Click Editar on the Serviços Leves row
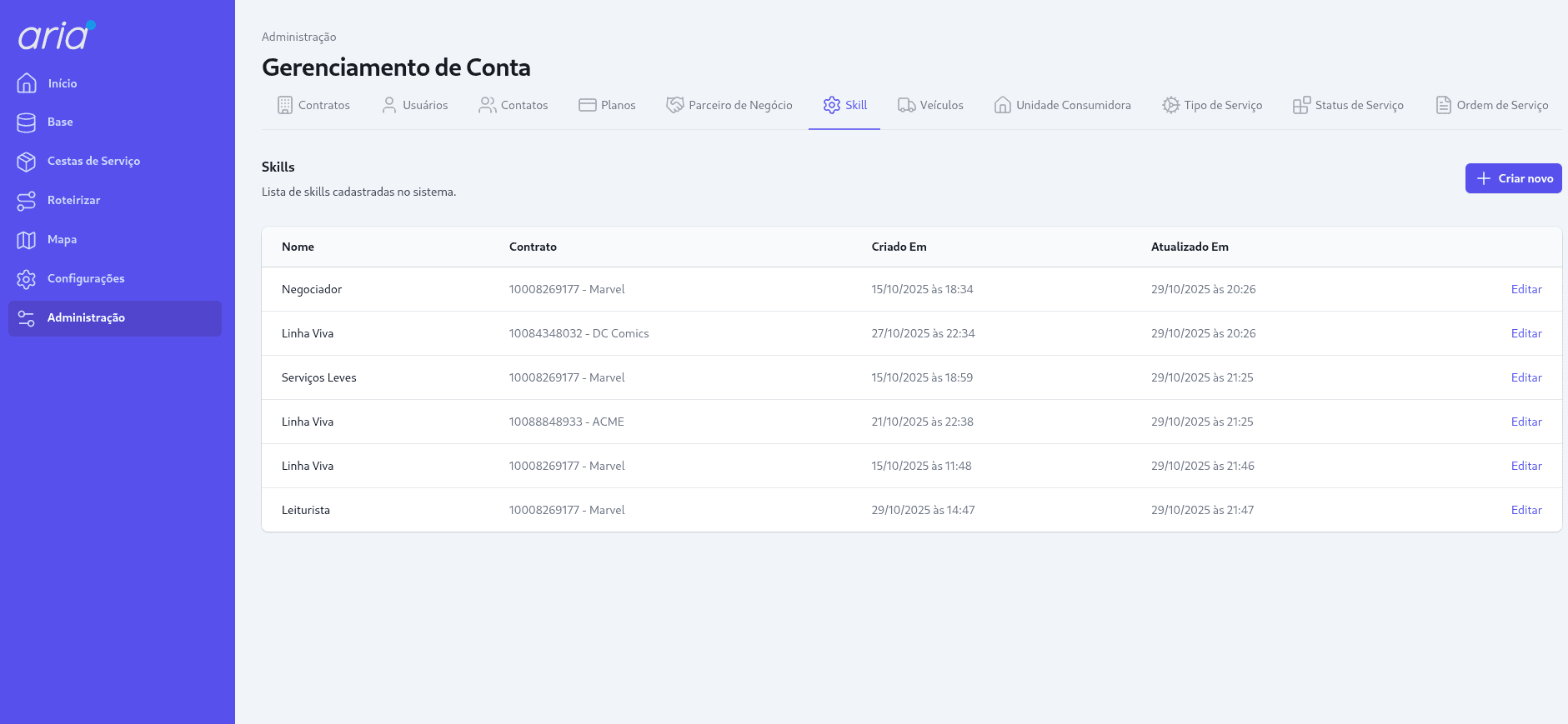Screen dimensions: 1568x724 pos(1525,377)
